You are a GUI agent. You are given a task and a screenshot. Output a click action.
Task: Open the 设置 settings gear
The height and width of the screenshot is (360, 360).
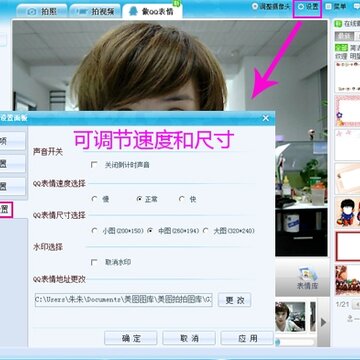[x=307, y=7]
